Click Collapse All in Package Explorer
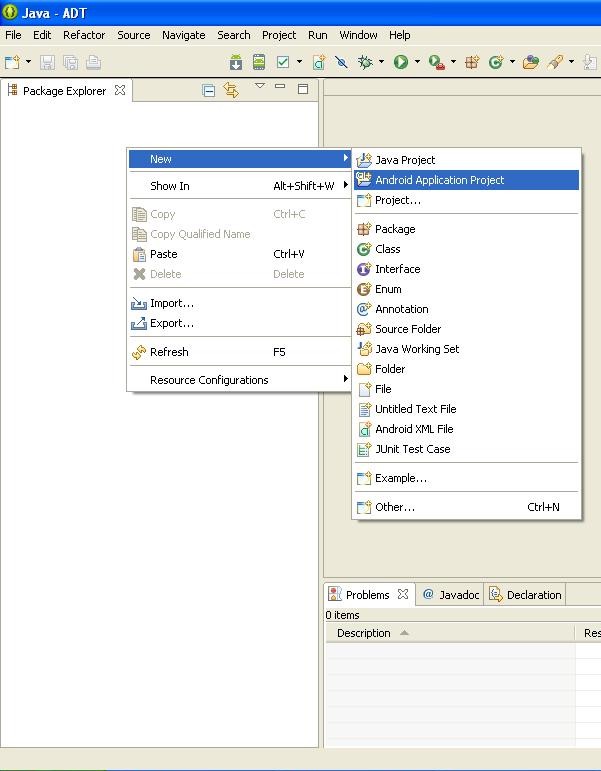Image resolution: width=601 pixels, height=771 pixels. [x=209, y=90]
